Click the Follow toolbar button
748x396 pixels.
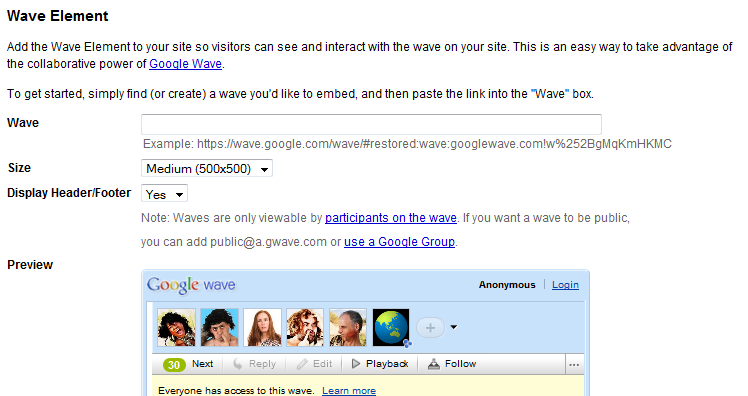point(452,364)
